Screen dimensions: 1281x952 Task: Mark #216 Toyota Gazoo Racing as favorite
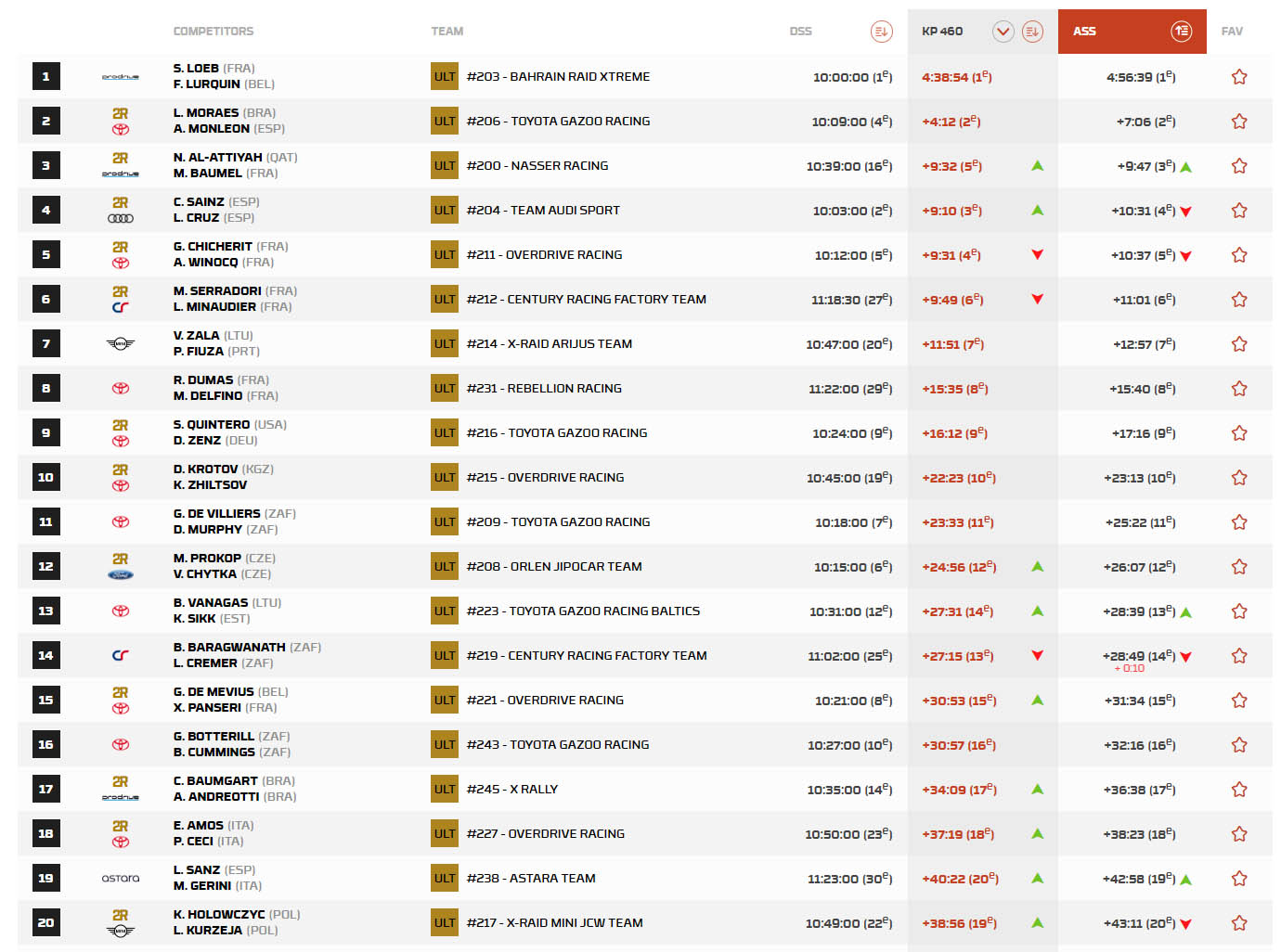coord(1238,433)
